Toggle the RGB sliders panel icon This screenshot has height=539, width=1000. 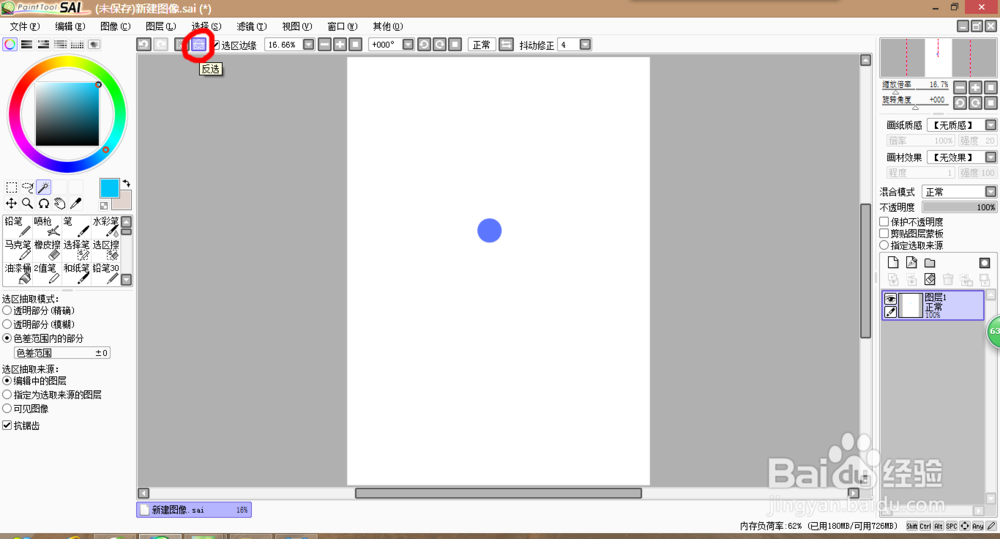click(26, 44)
